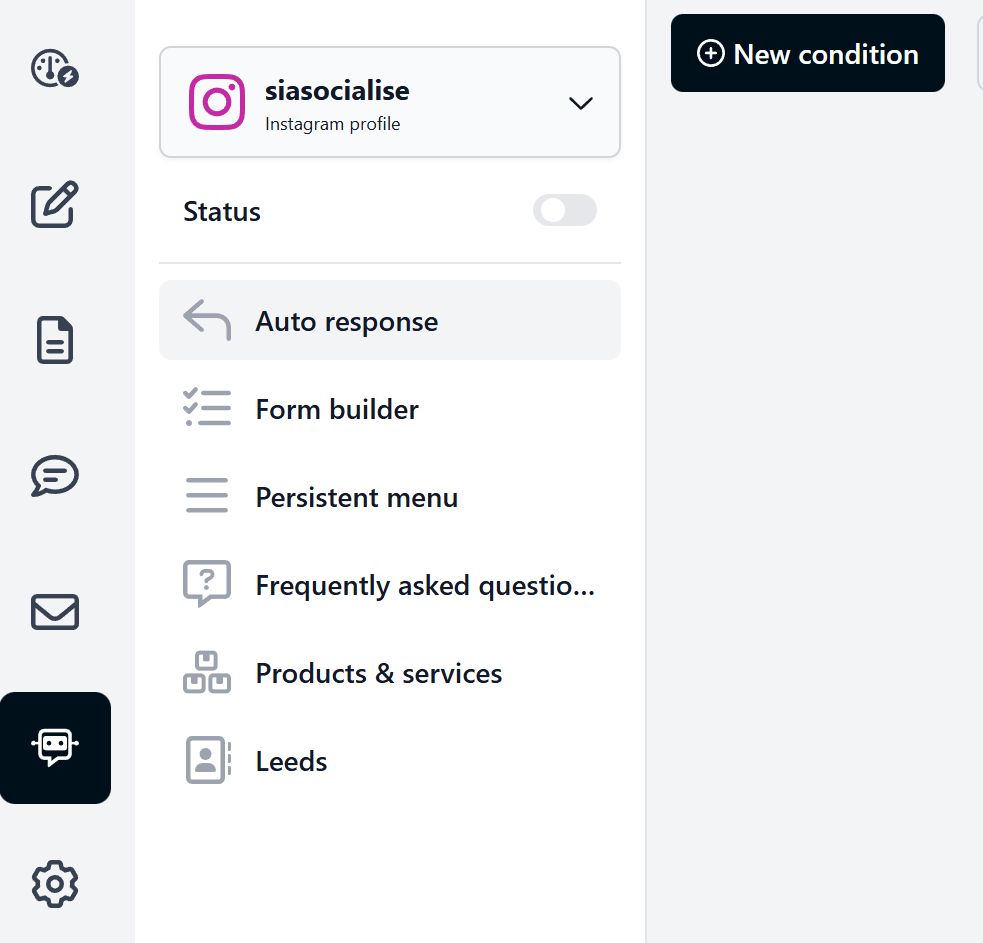983x943 pixels.
Task: Open the chevron on the Instagram profile selector
Action: pyautogui.click(x=580, y=102)
